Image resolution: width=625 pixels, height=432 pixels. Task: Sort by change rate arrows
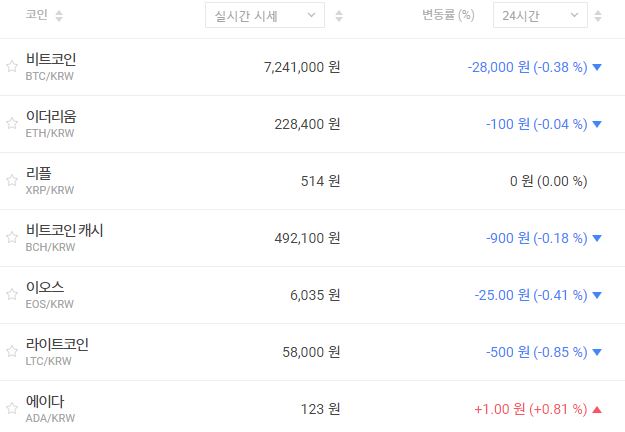[x=598, y=16]
